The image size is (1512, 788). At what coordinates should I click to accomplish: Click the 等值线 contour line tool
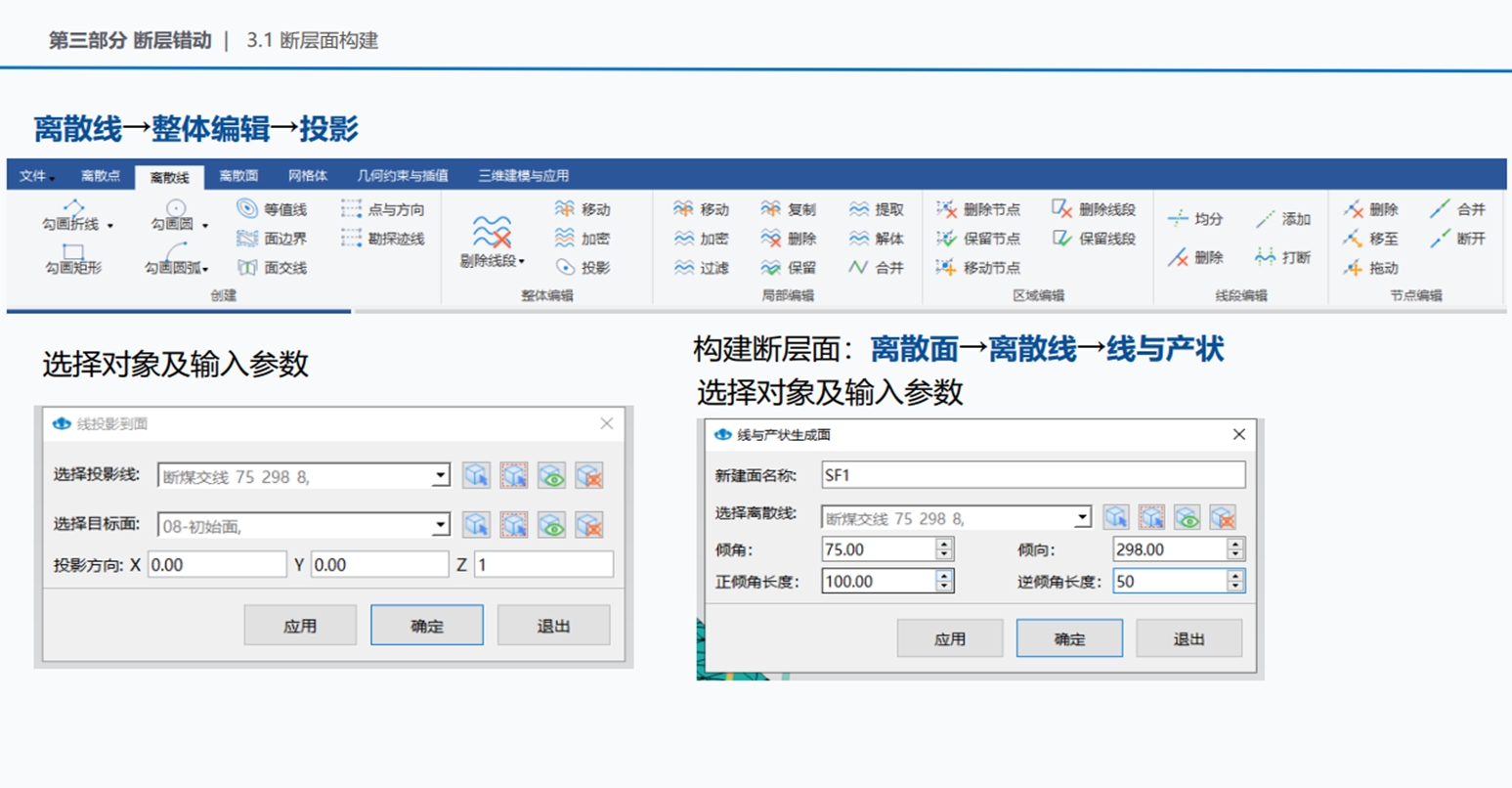(x=272, y=209)
